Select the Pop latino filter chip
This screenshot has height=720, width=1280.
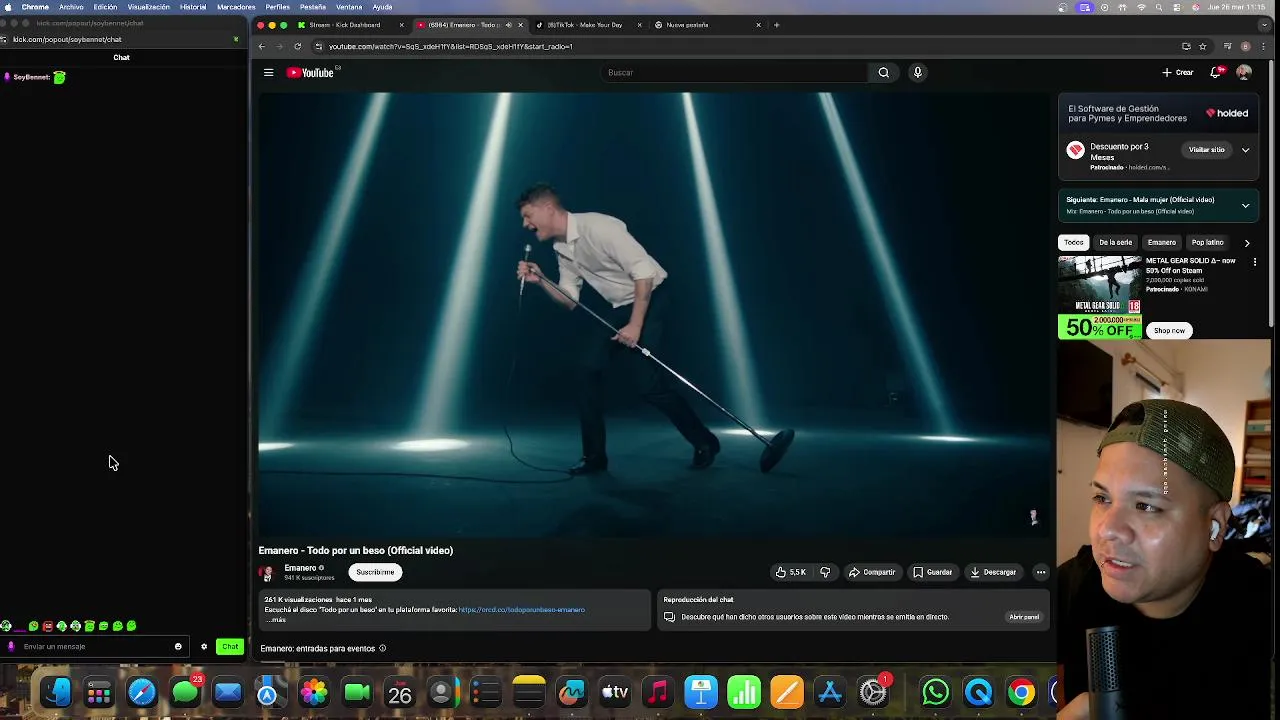1207,242
